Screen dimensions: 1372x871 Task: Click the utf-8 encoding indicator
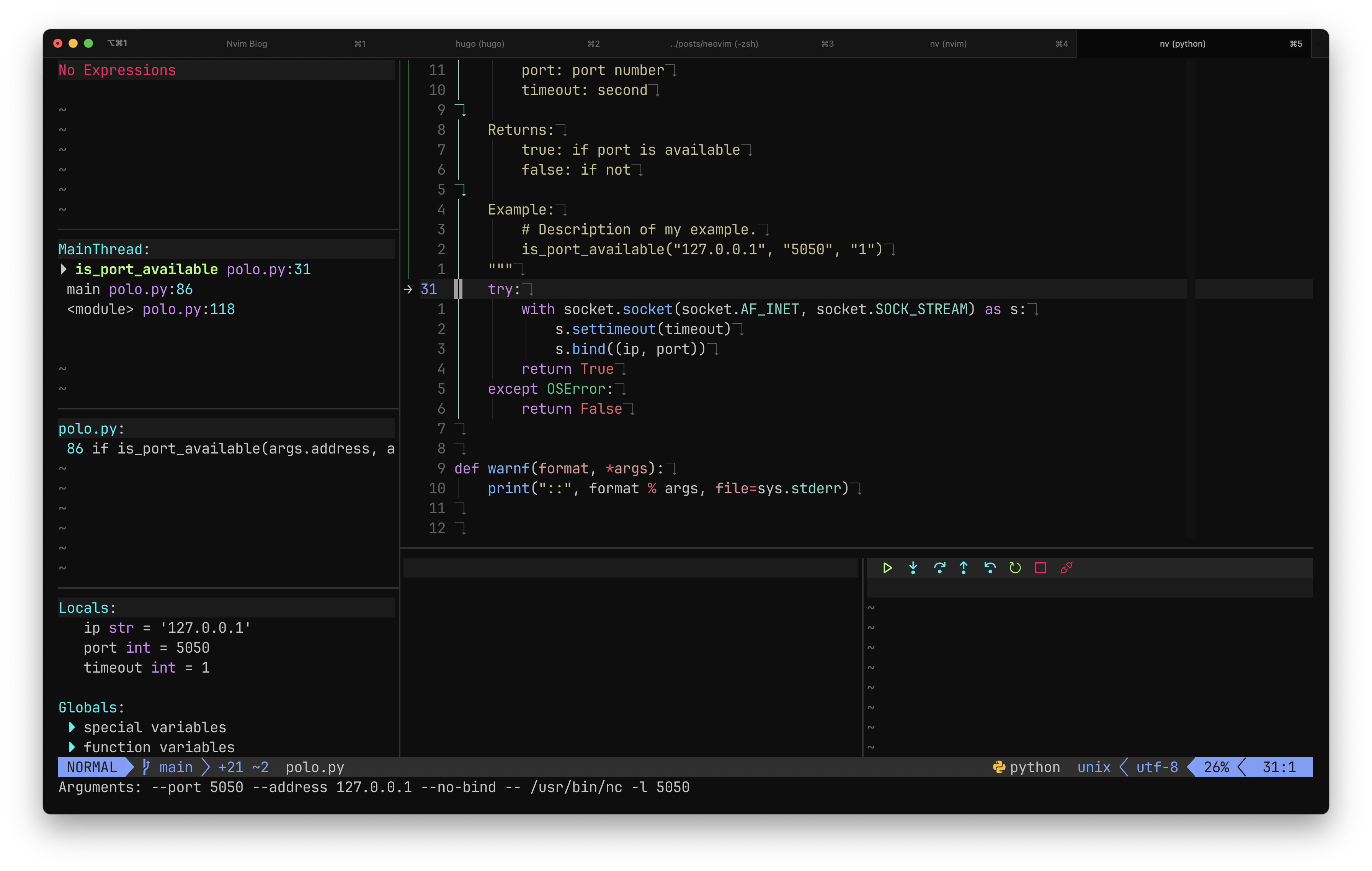pyautogui.click(x=1157, y=767)
